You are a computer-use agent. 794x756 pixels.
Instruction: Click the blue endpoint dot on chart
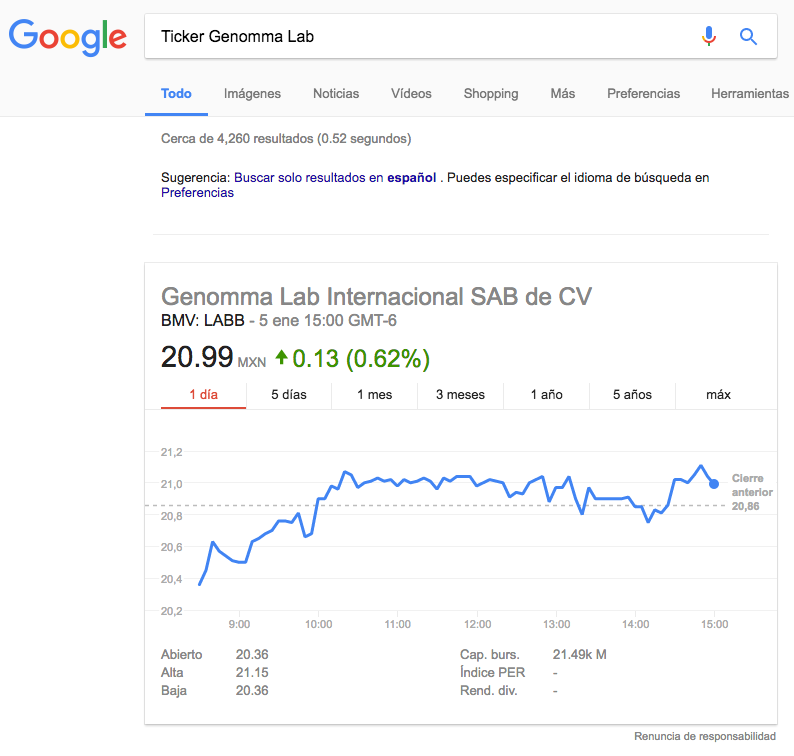(713, 484)
